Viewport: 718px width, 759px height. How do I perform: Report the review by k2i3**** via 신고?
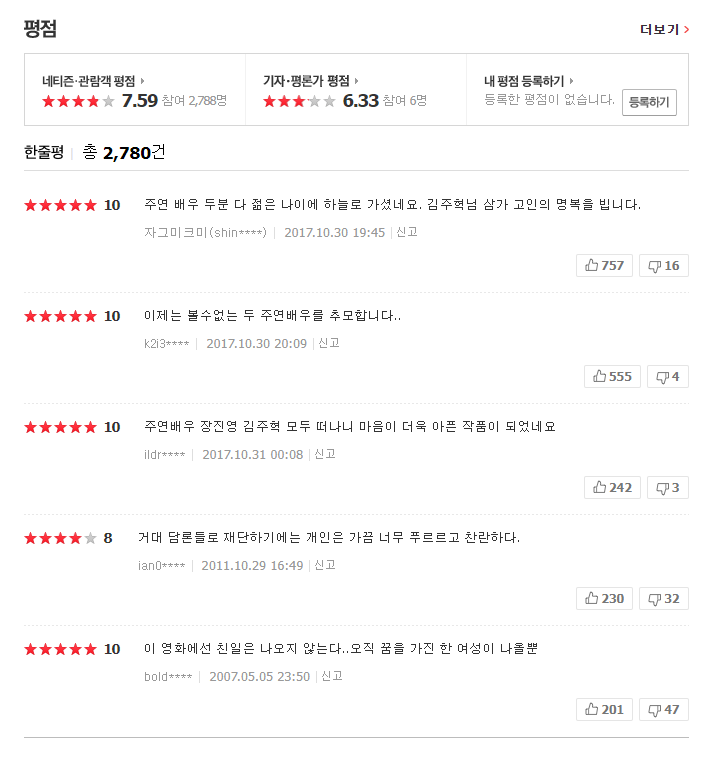pos(328,343)
